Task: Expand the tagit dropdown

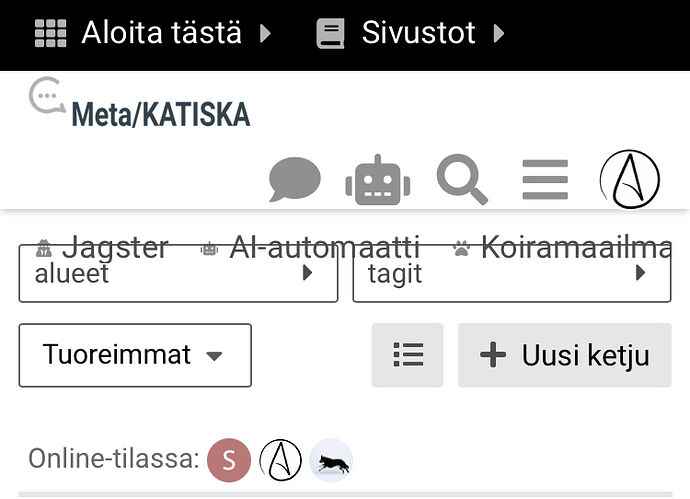Action: (x=512, y=273)
